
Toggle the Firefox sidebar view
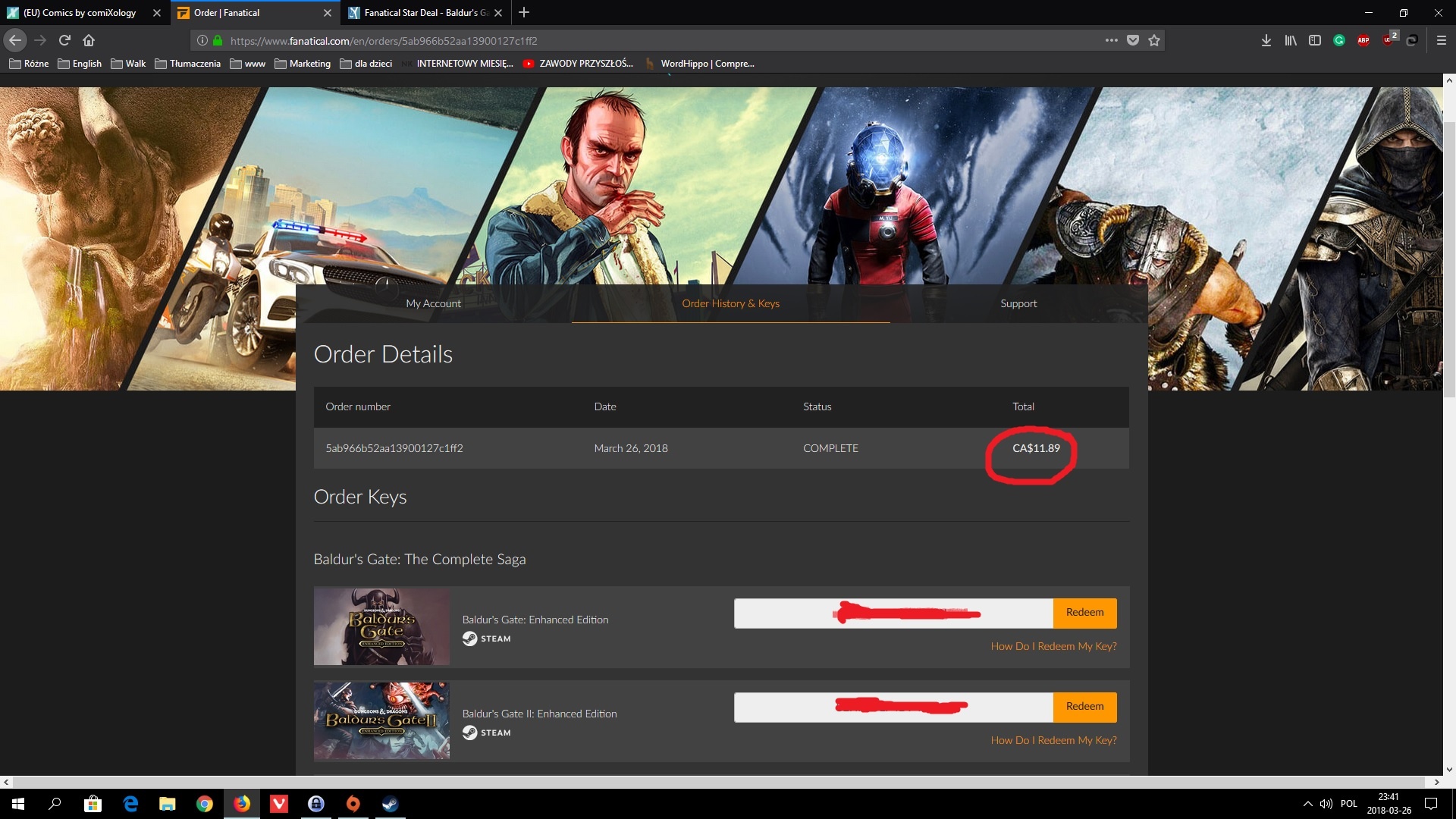1315,40
